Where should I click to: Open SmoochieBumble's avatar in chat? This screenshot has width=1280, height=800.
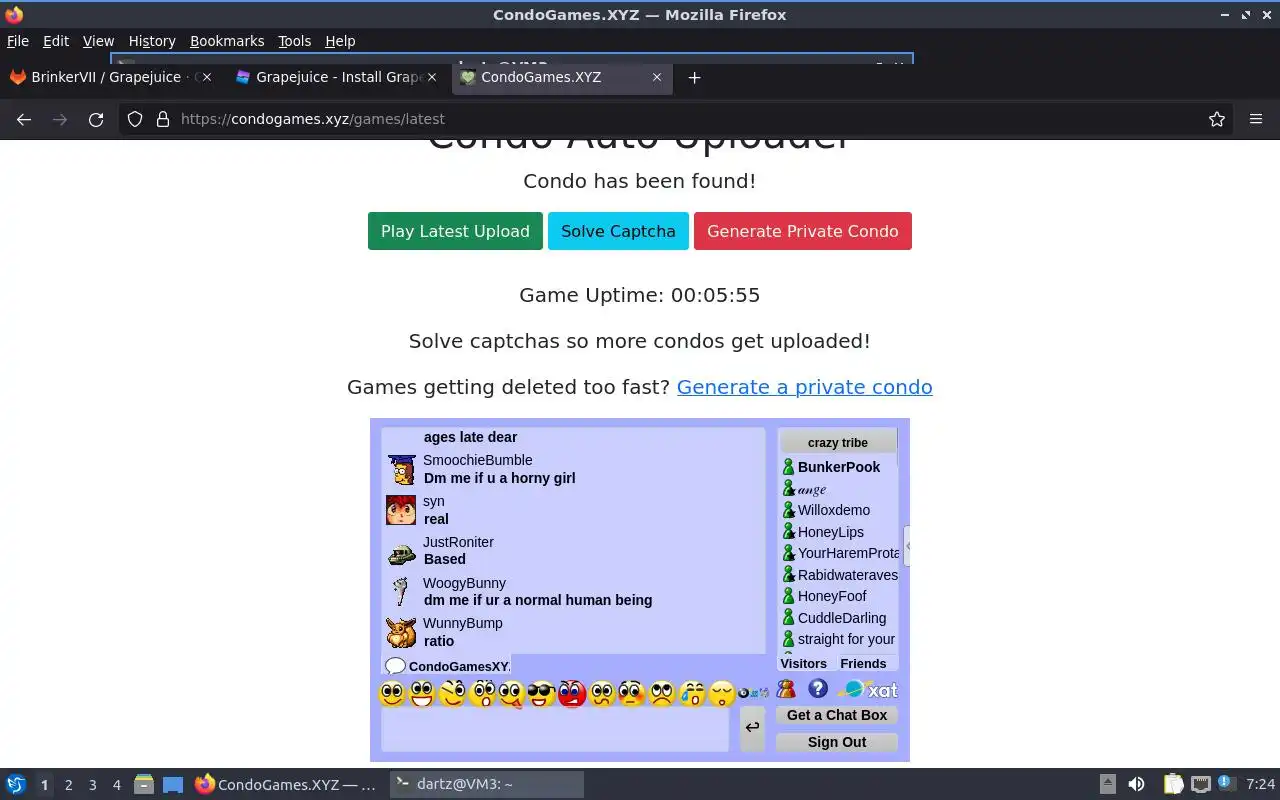402,470
